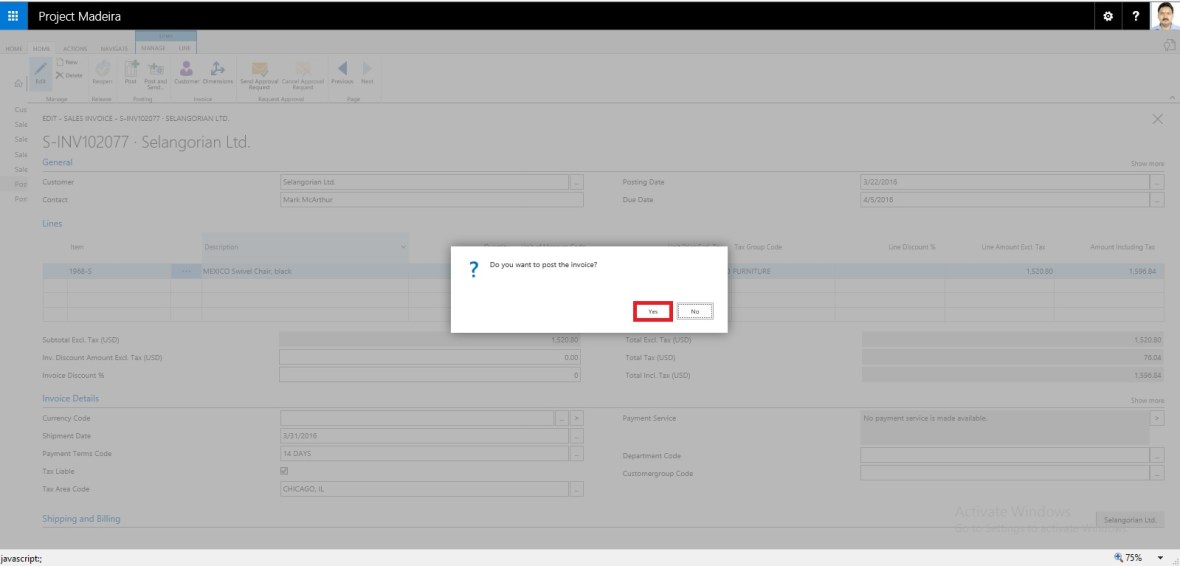Click the Post icon in Posting group

pyautogui.click(x=131, y=70)
